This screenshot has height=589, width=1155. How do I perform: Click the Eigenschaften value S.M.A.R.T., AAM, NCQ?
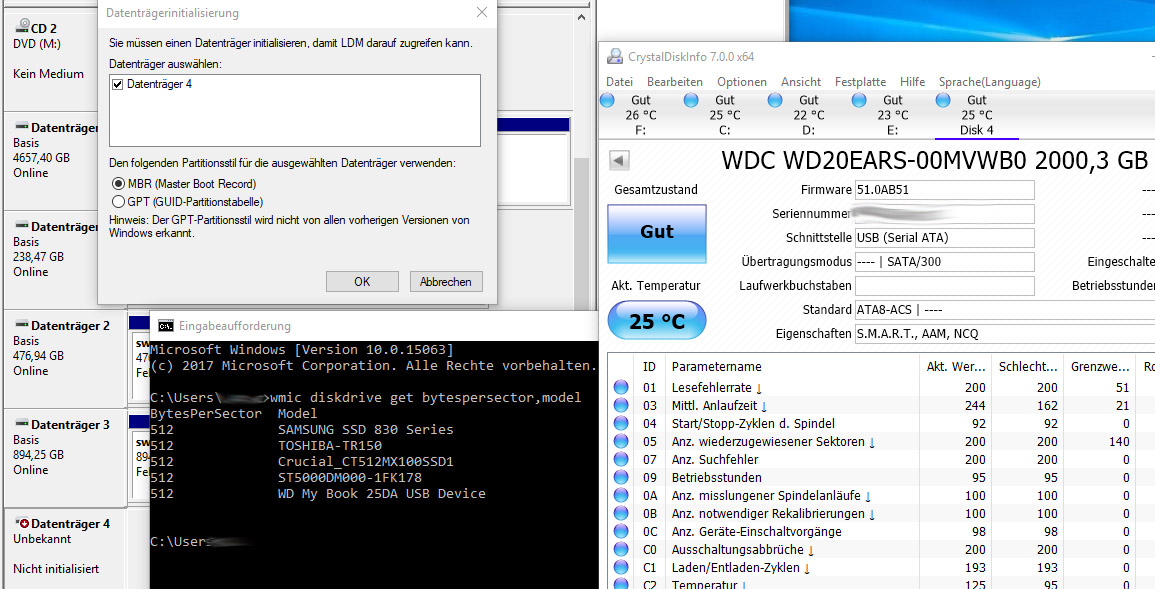click(x=917, y=334)
